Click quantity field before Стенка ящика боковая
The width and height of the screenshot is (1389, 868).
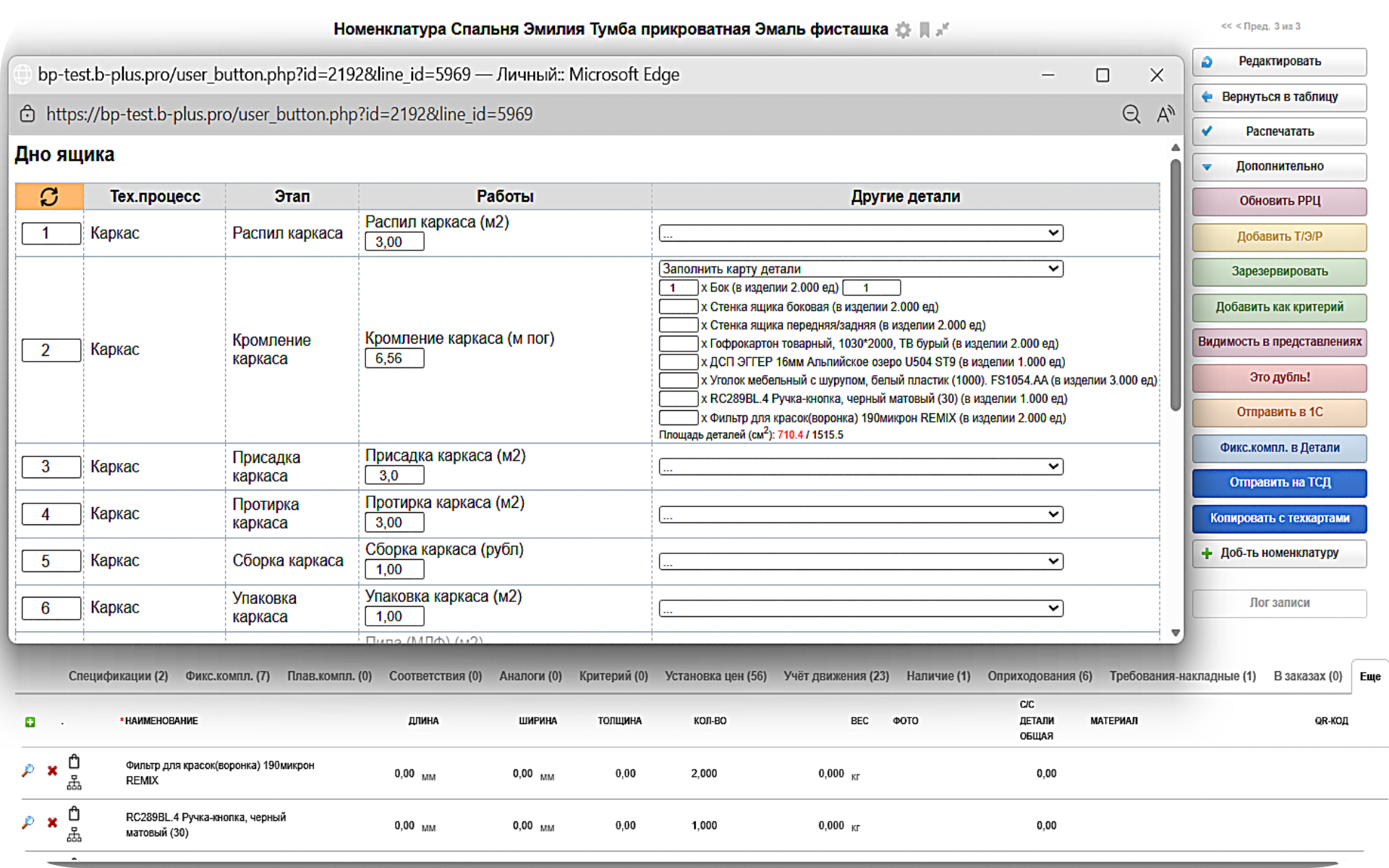[678, 307]
